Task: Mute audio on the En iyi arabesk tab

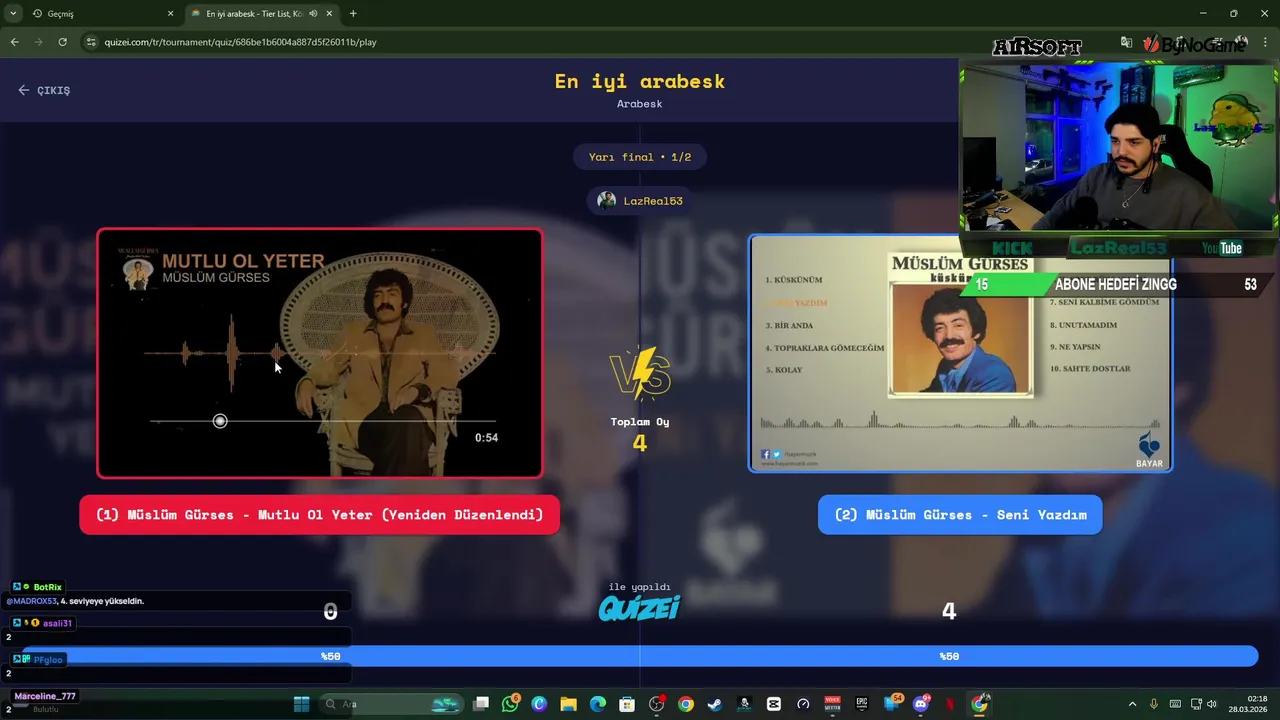Action: [x=313, y=14]
